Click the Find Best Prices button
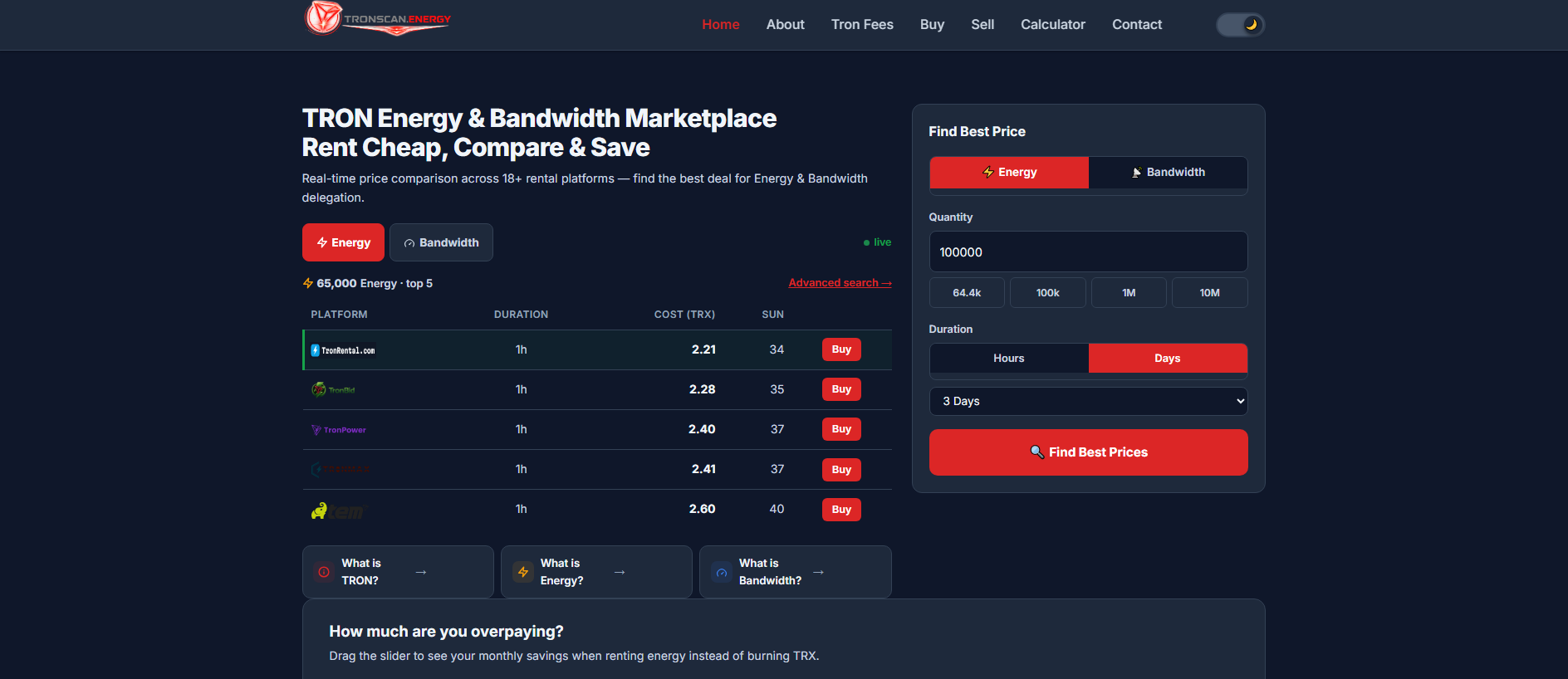The width and height of the screenshot is (1568, 679). coord(1089,452)
